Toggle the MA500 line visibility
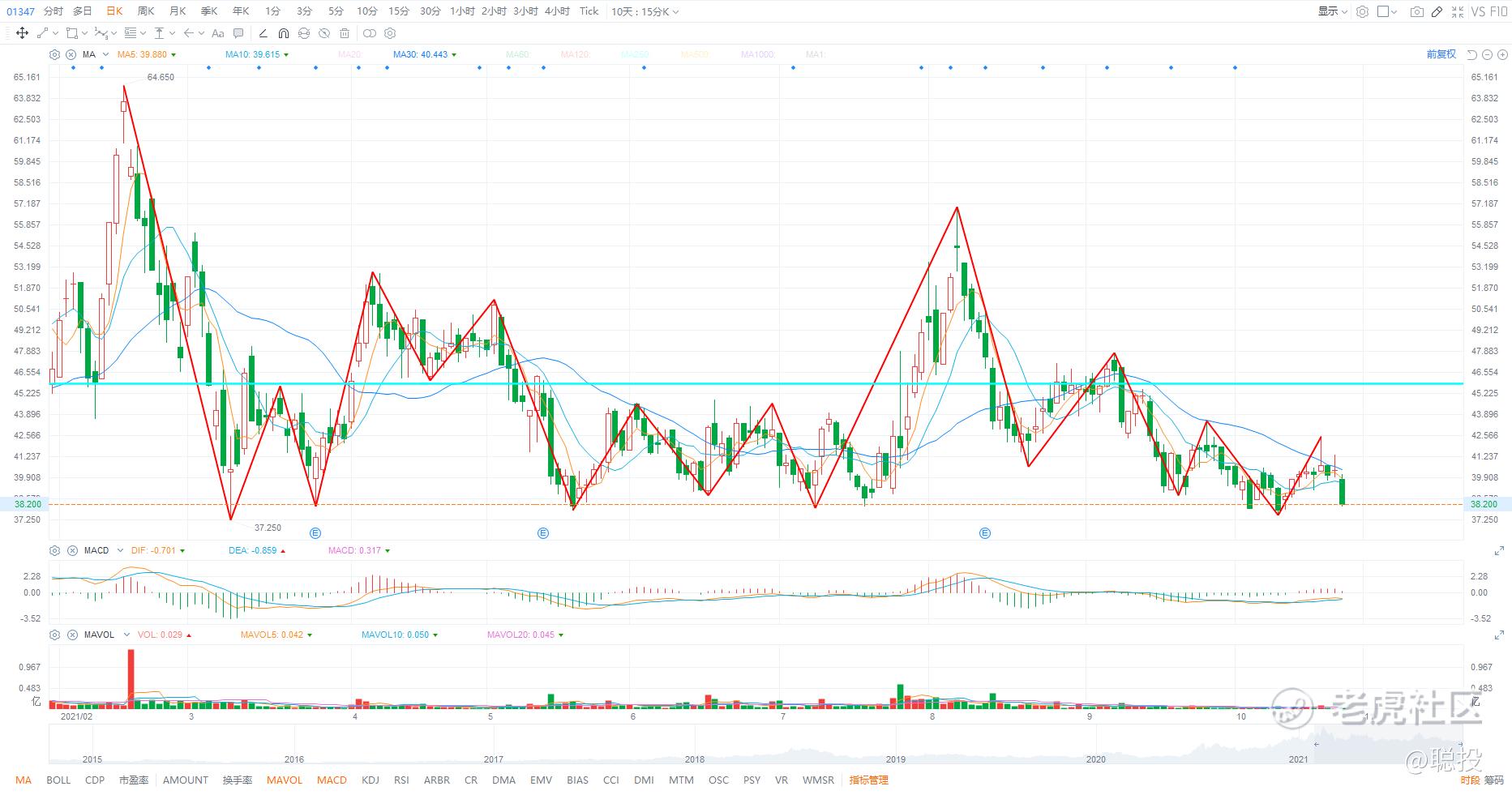The width and height of the screenshot is (1512, 795). pyautogui.click(x=695, y=54)
